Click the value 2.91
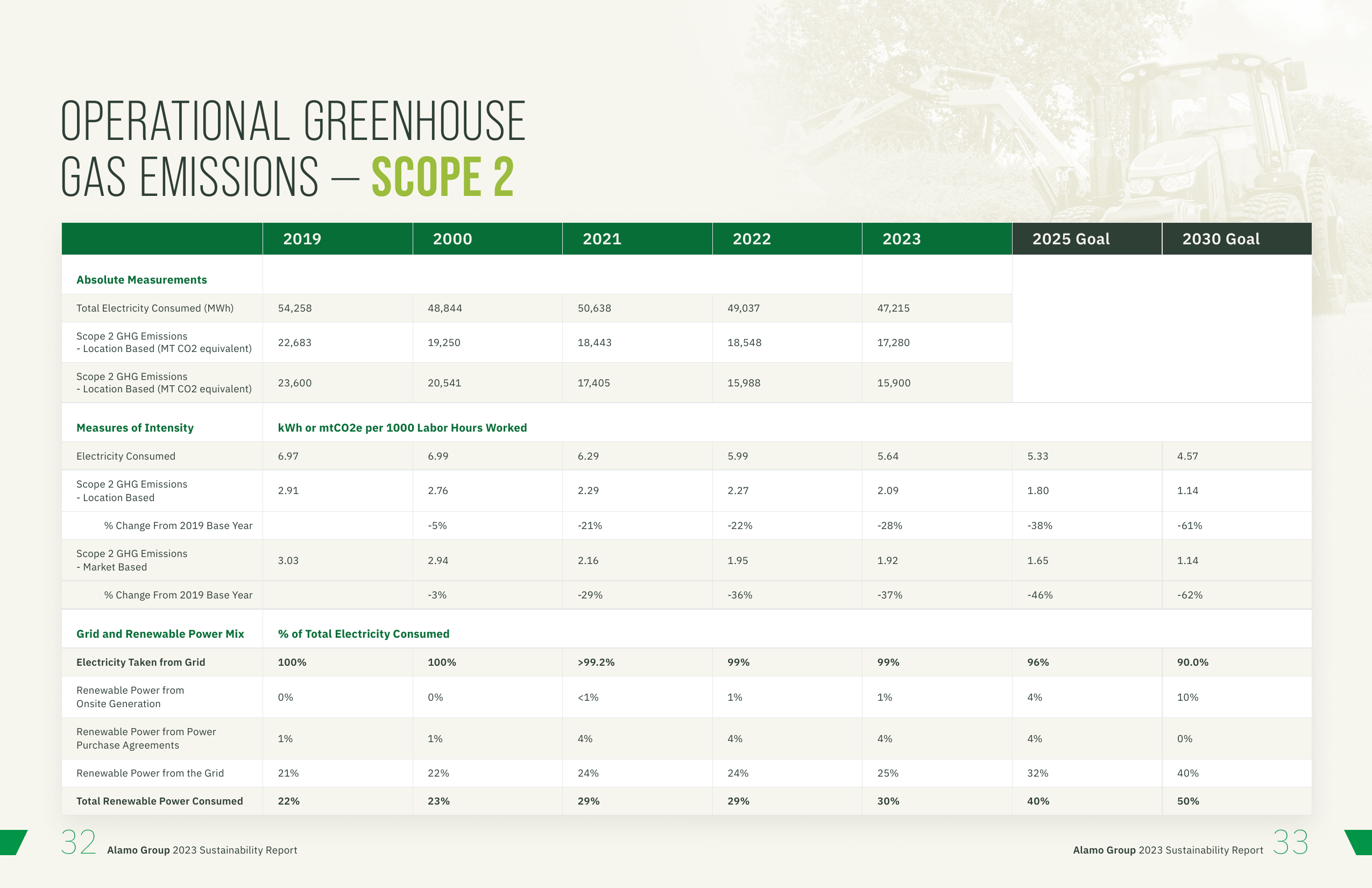Viewport: 1372px width, 888px height. pos(288,491)
